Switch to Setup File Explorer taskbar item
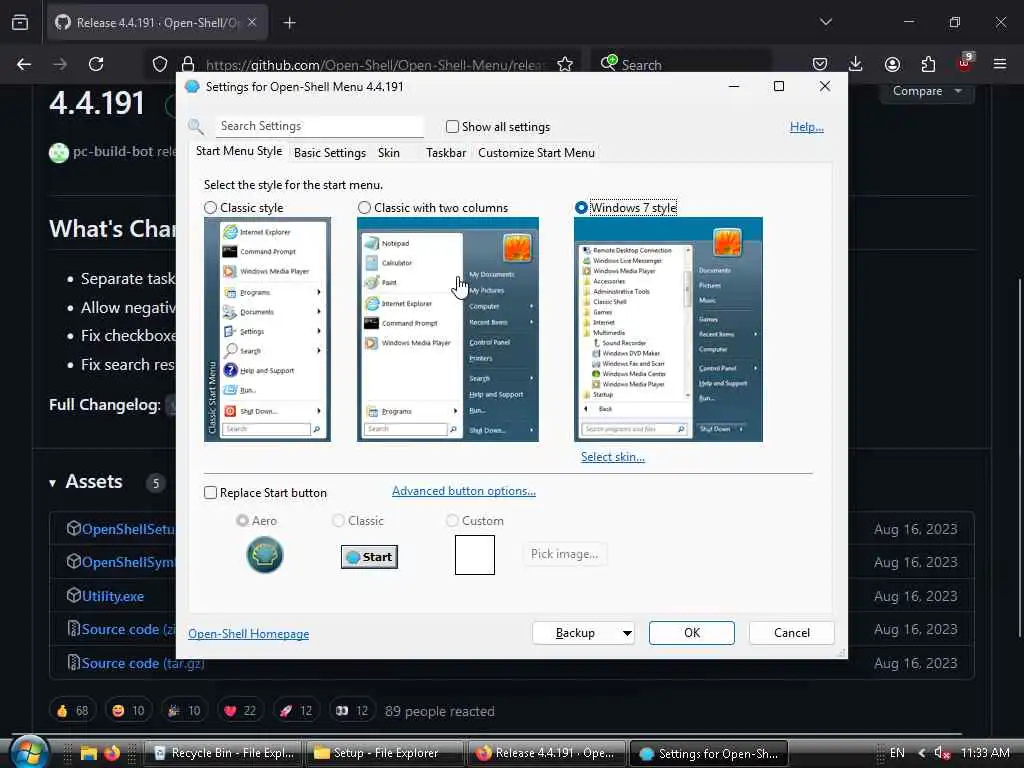Image resolution: width=1024 pixels, height=768 pixels. tap(384, 753)
